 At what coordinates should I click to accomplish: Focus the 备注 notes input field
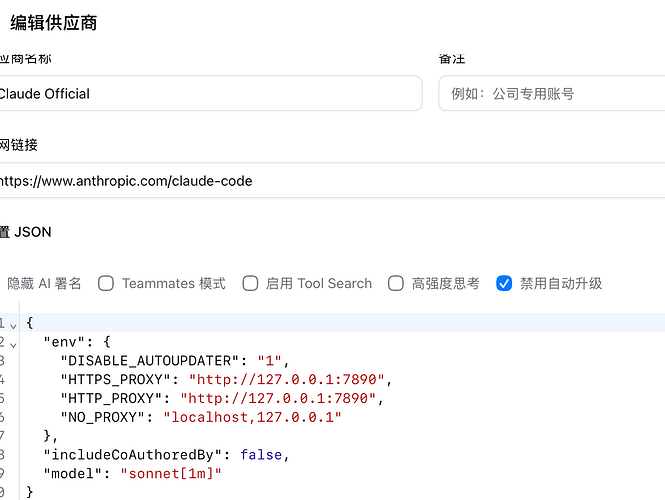pos(551,93)
